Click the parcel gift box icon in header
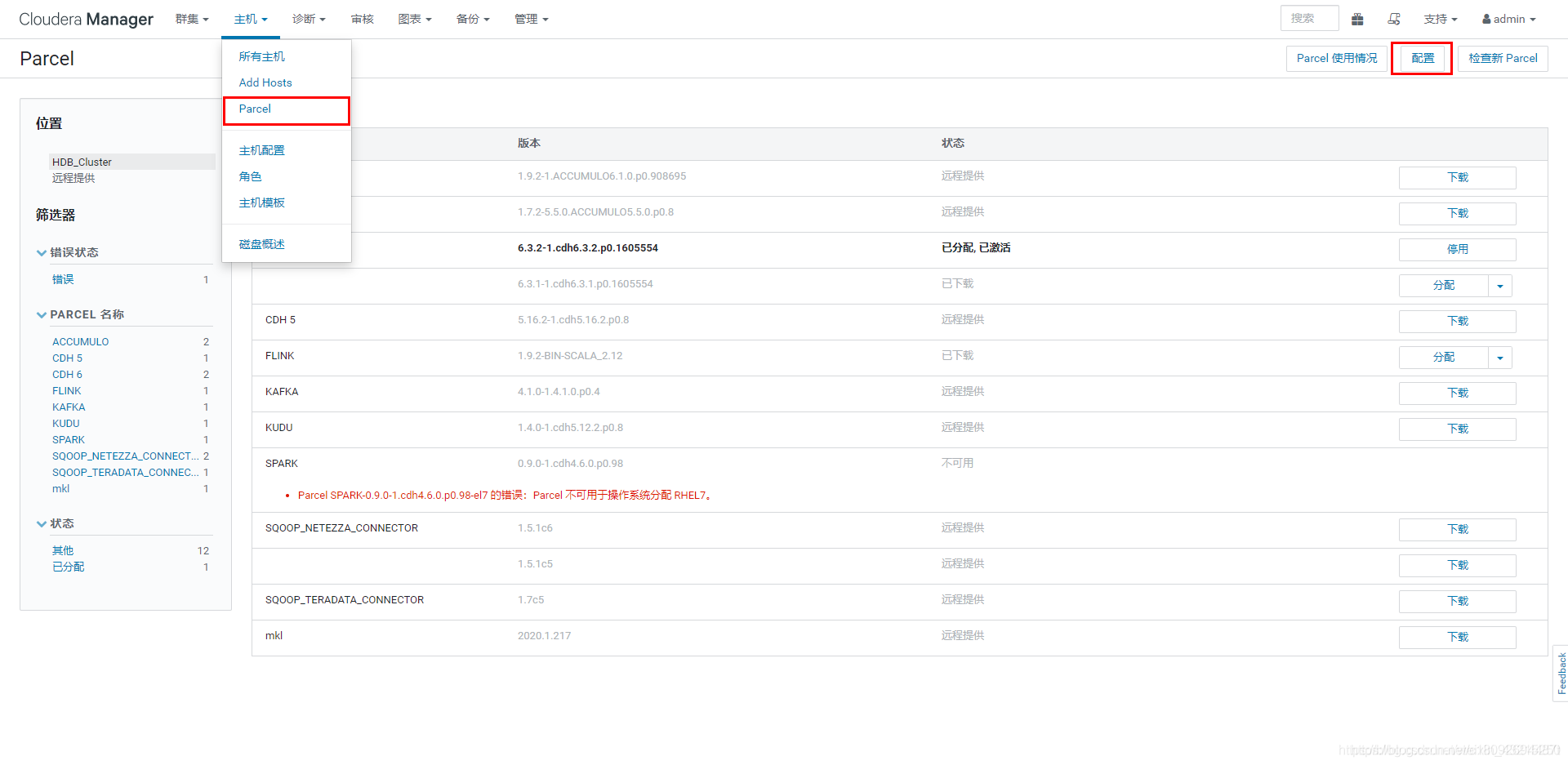1568x765 pixels. coord(1357,19)
